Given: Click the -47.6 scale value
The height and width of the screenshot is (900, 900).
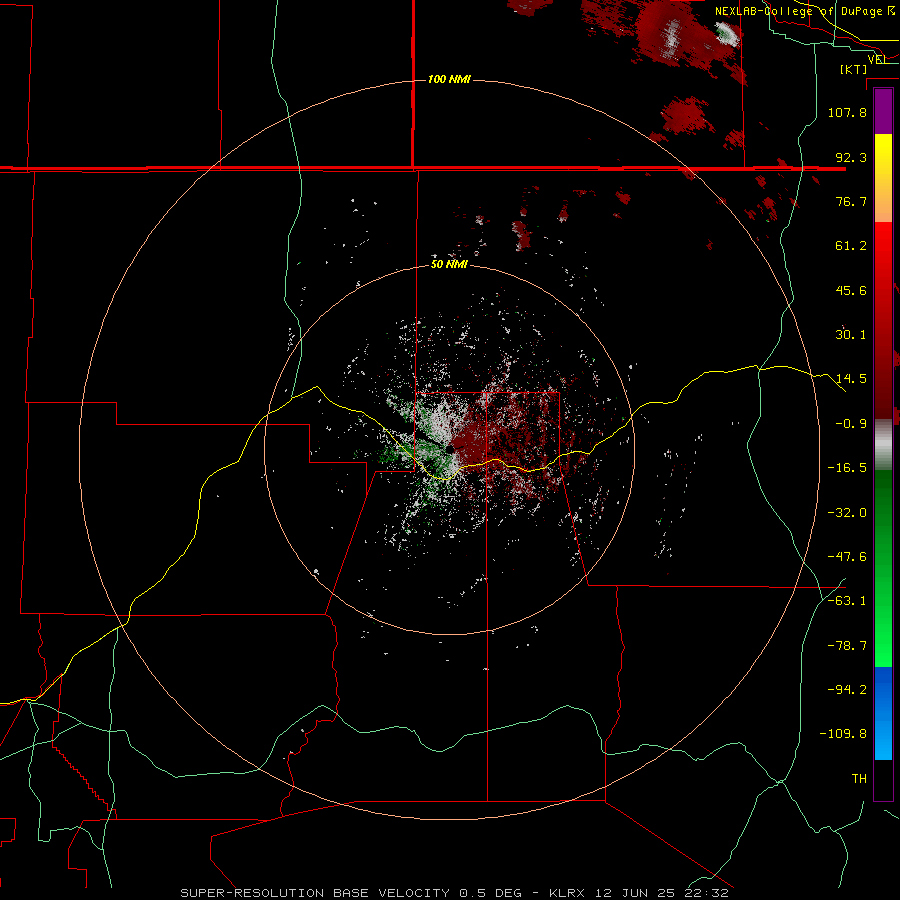Looking at the screenshot, I should tap(847, 557).
